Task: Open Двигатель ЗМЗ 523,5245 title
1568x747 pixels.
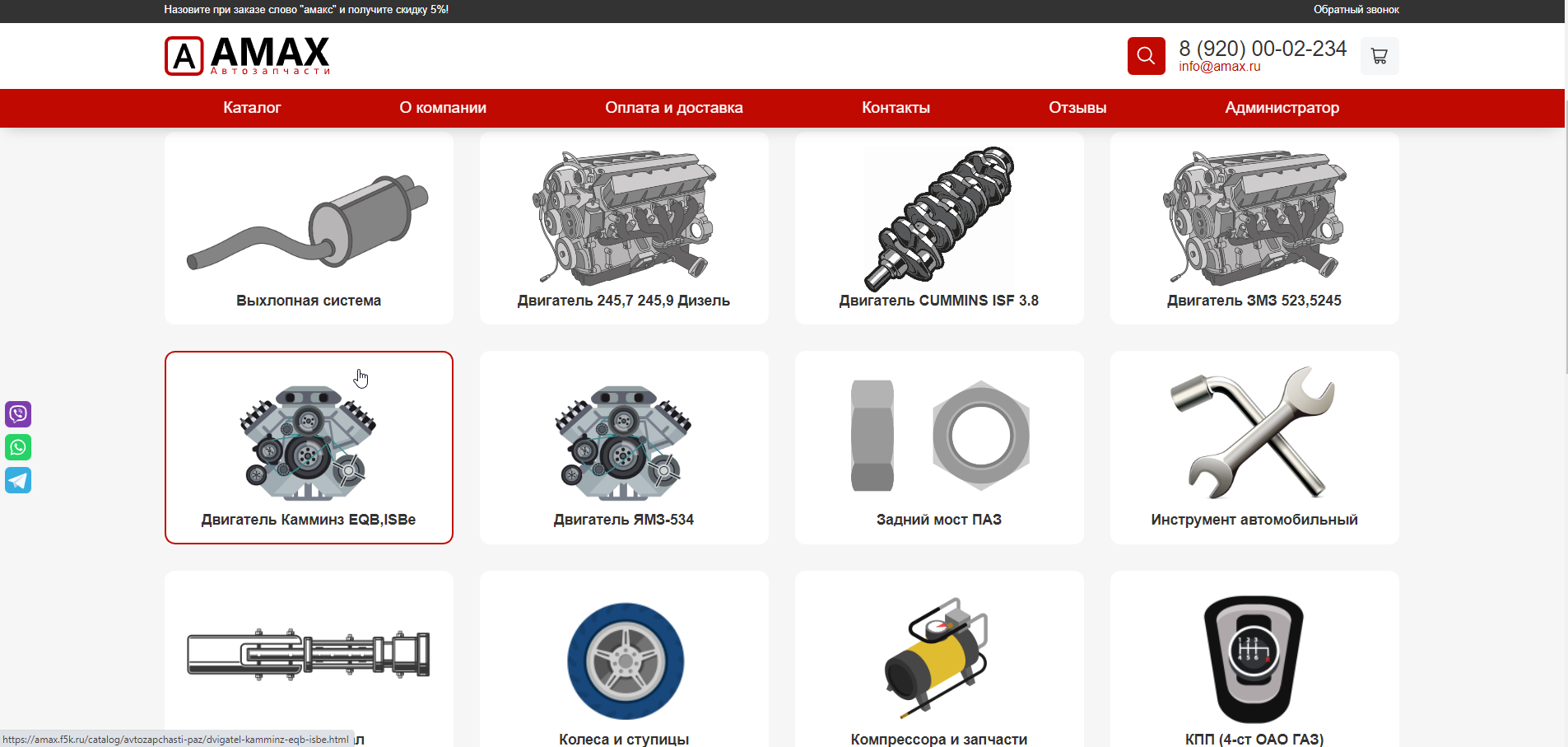Action: (1254, 301)
